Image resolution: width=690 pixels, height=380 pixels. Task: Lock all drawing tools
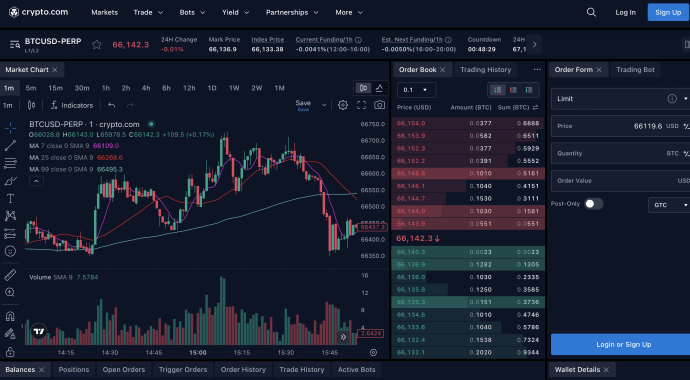coord(10,351)
